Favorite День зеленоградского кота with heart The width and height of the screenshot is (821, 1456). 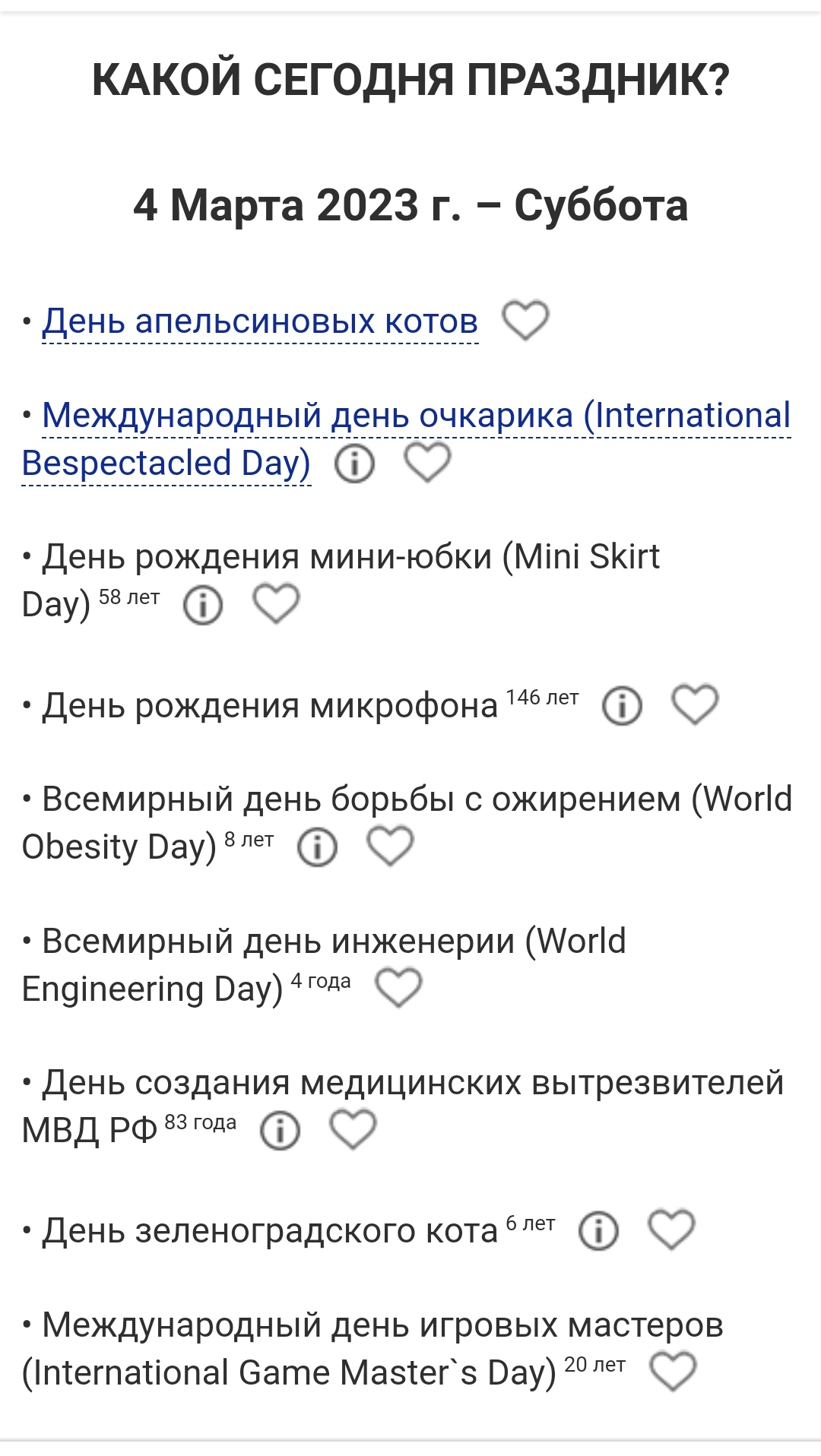tap(671, 1230)
